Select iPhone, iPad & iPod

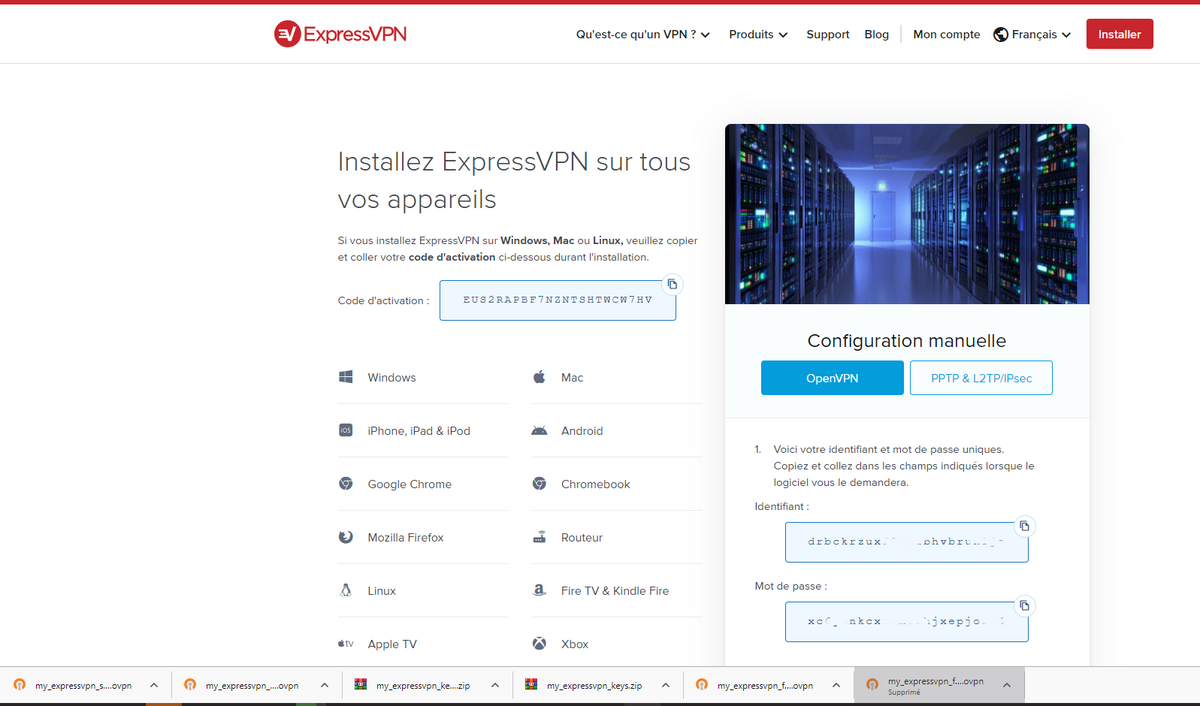click(x=418, y=431)
